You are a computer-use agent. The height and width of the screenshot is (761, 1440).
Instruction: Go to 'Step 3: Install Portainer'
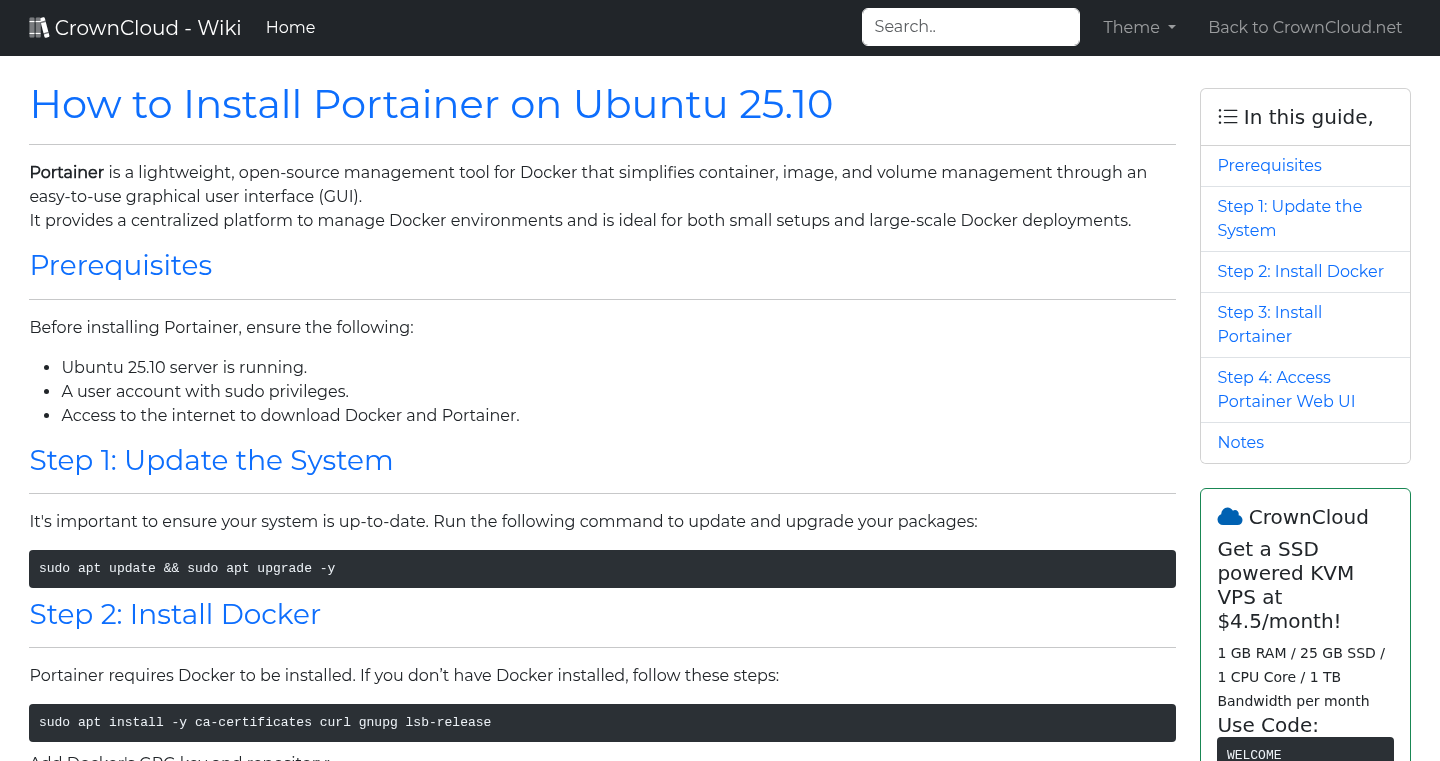(1269, 324)
